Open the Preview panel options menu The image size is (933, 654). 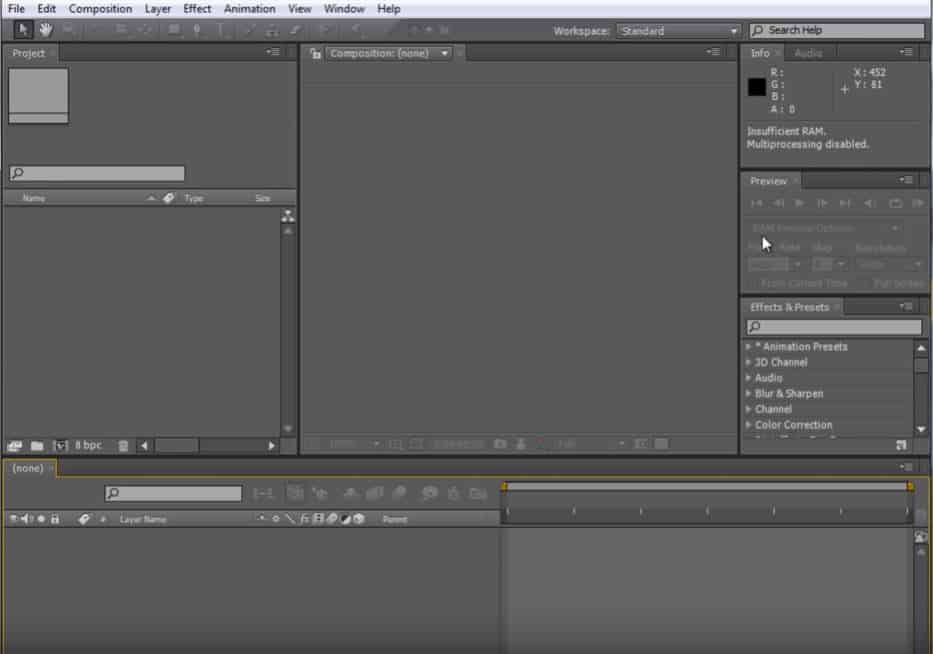pos(906,180)
